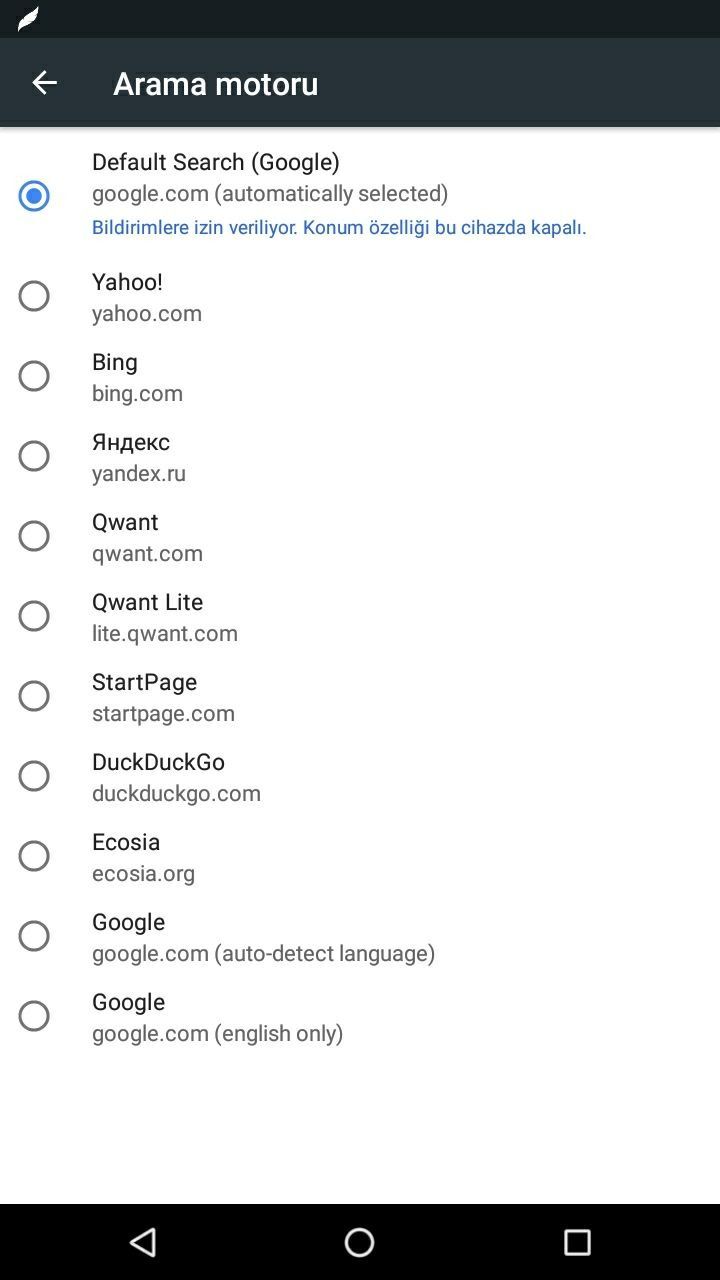
Task: Open the blue Bildirimlere izin veriliyor link
Action: (x=338, y=227)
